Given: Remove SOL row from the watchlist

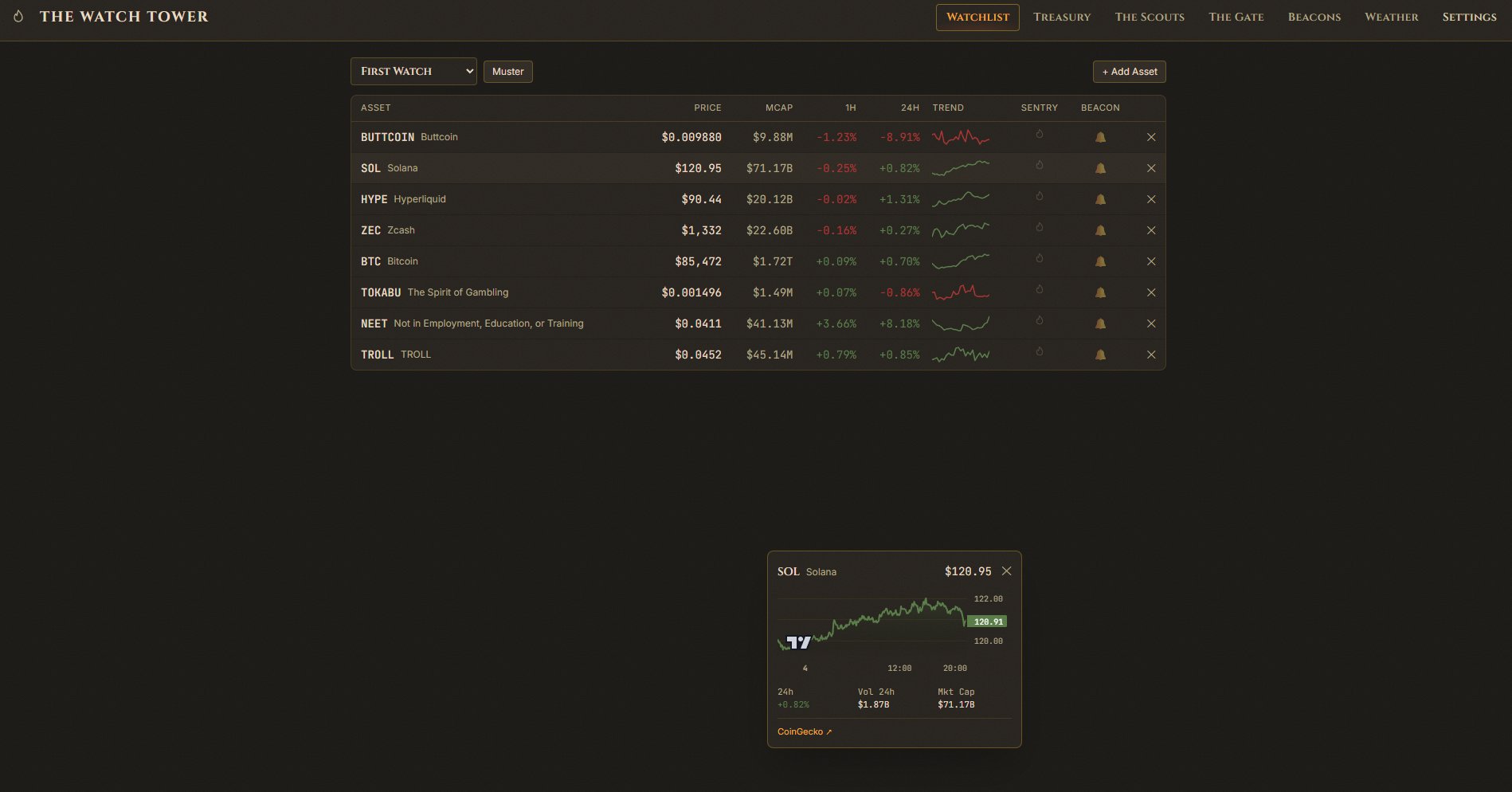Looking at the screenshot, I should click(1151, 168).
